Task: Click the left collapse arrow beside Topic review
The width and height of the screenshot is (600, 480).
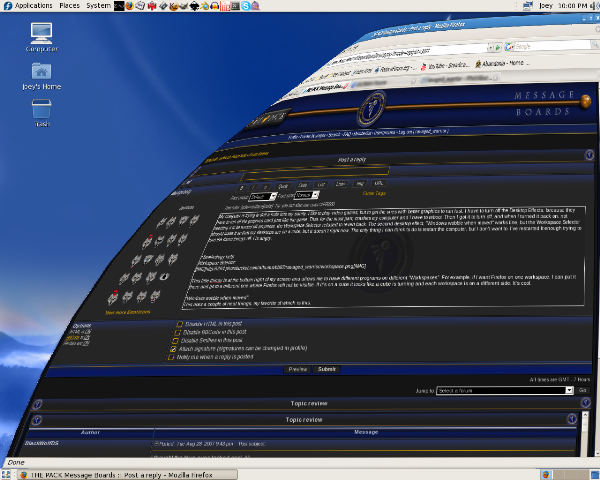Action: 38,403
